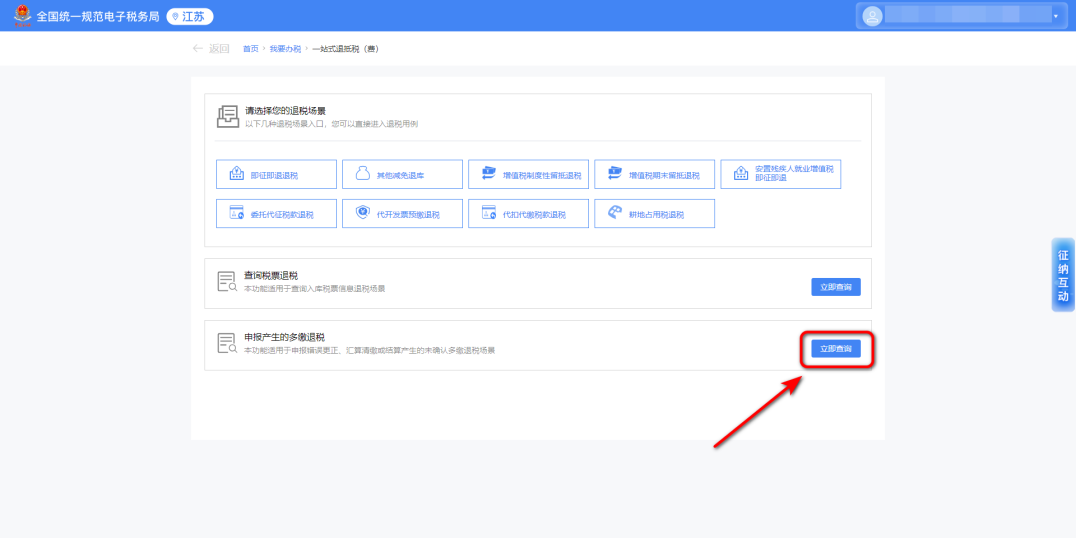The width and height of the screenshot is (1076, 538).
Task: Click 立即查询 for 申报产生的多缴退税
Action: [835, 349]
